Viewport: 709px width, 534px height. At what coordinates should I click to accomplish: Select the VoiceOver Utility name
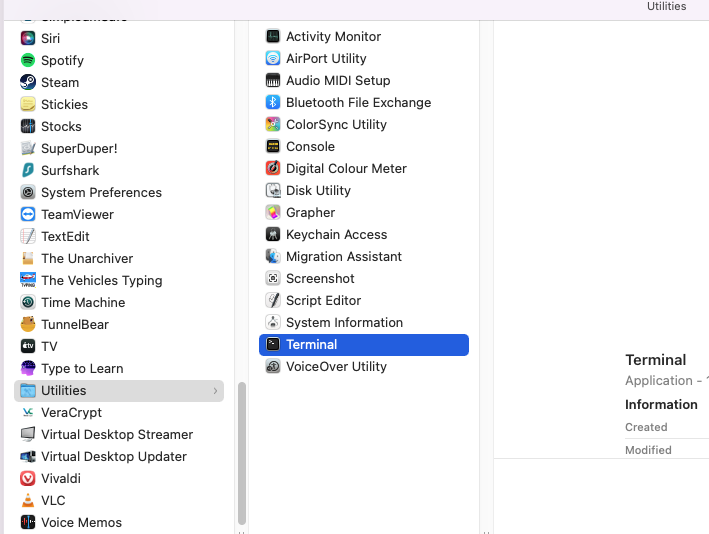pos(336,366)
